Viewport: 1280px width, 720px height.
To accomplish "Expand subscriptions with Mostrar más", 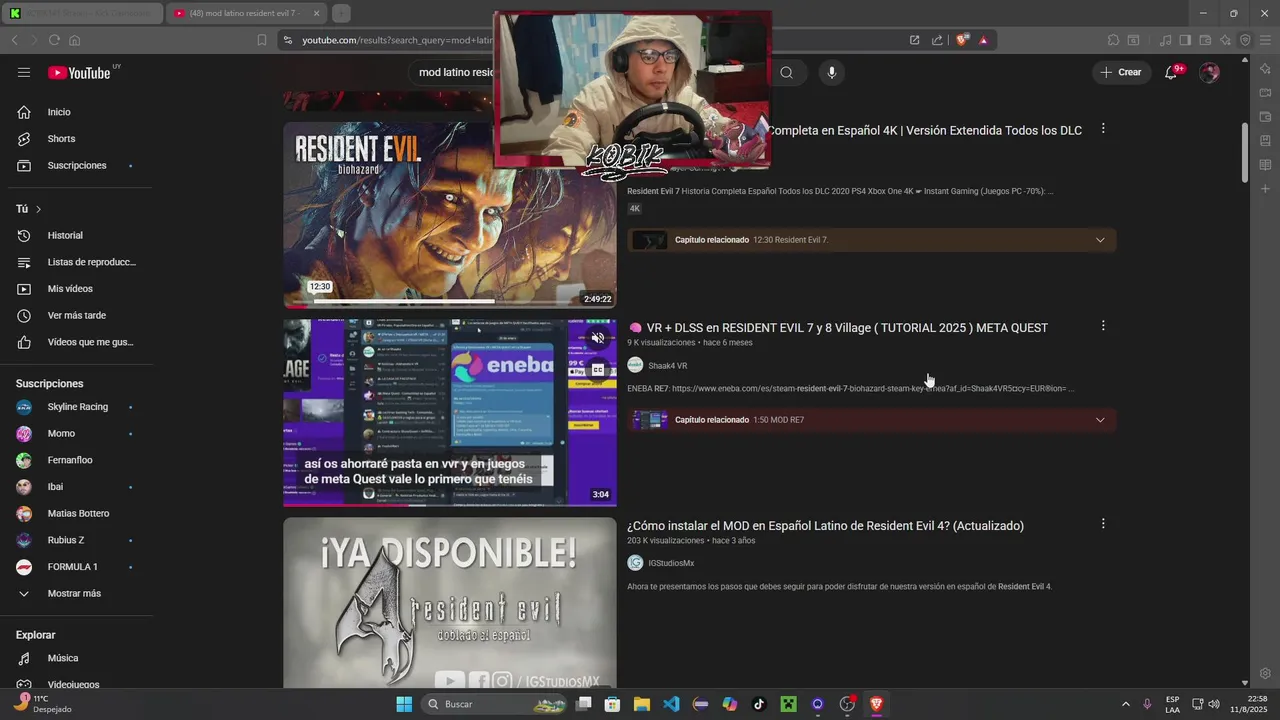I will (76, 594).
